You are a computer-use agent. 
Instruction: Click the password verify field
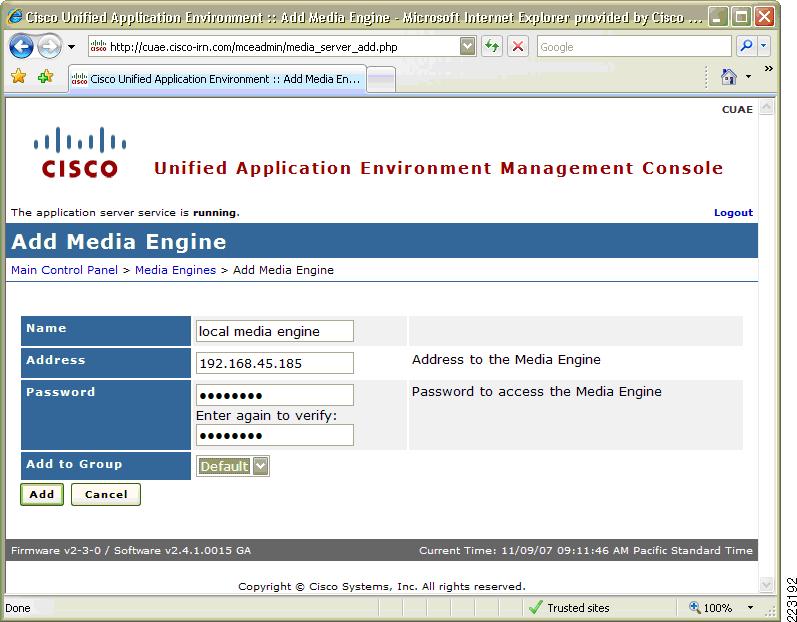[275, 436]
